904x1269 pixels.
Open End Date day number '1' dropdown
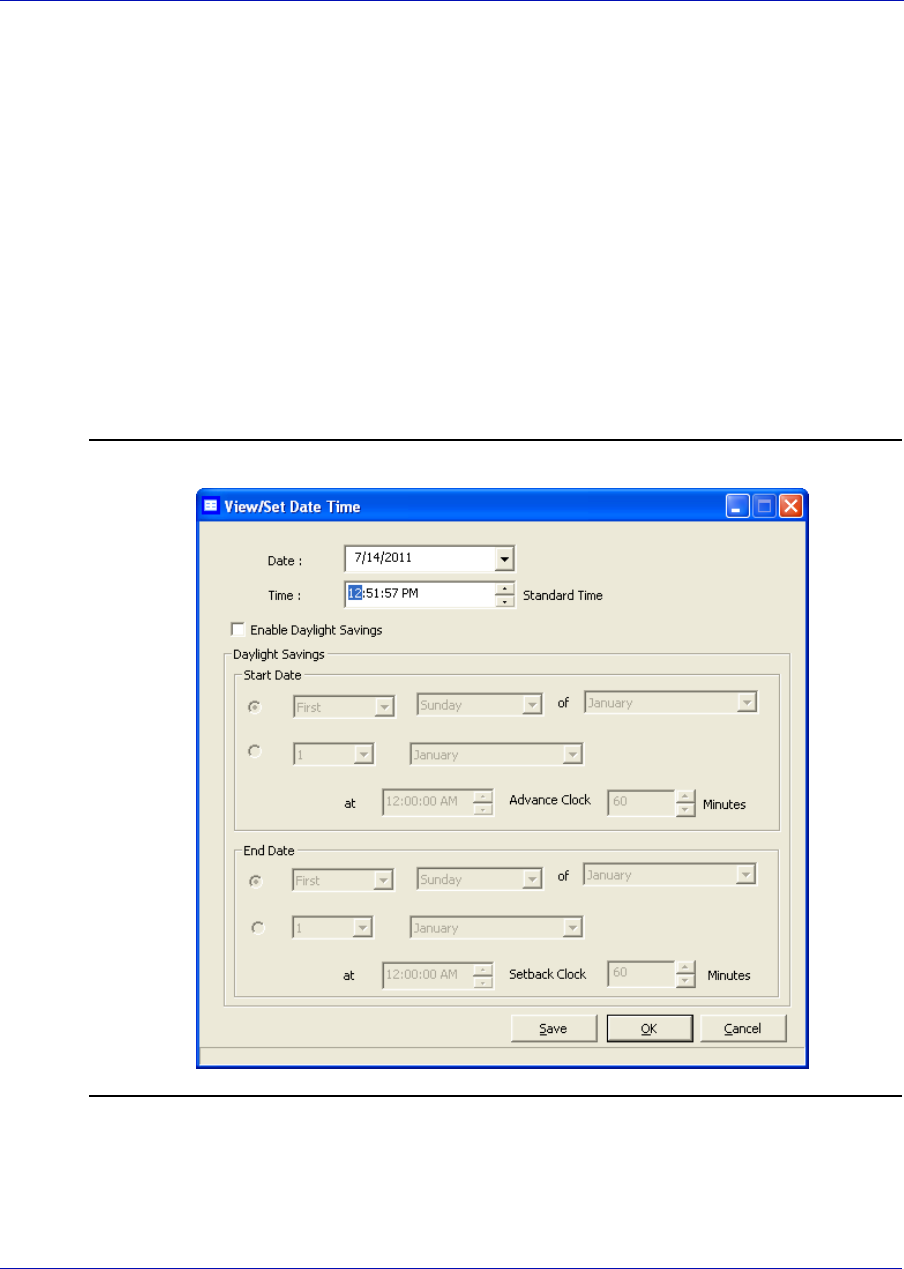click(363, 928)
